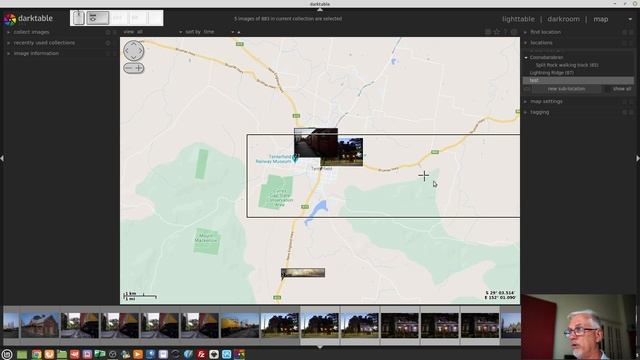Open other views dropdown arrow after map

pos(630,19)
